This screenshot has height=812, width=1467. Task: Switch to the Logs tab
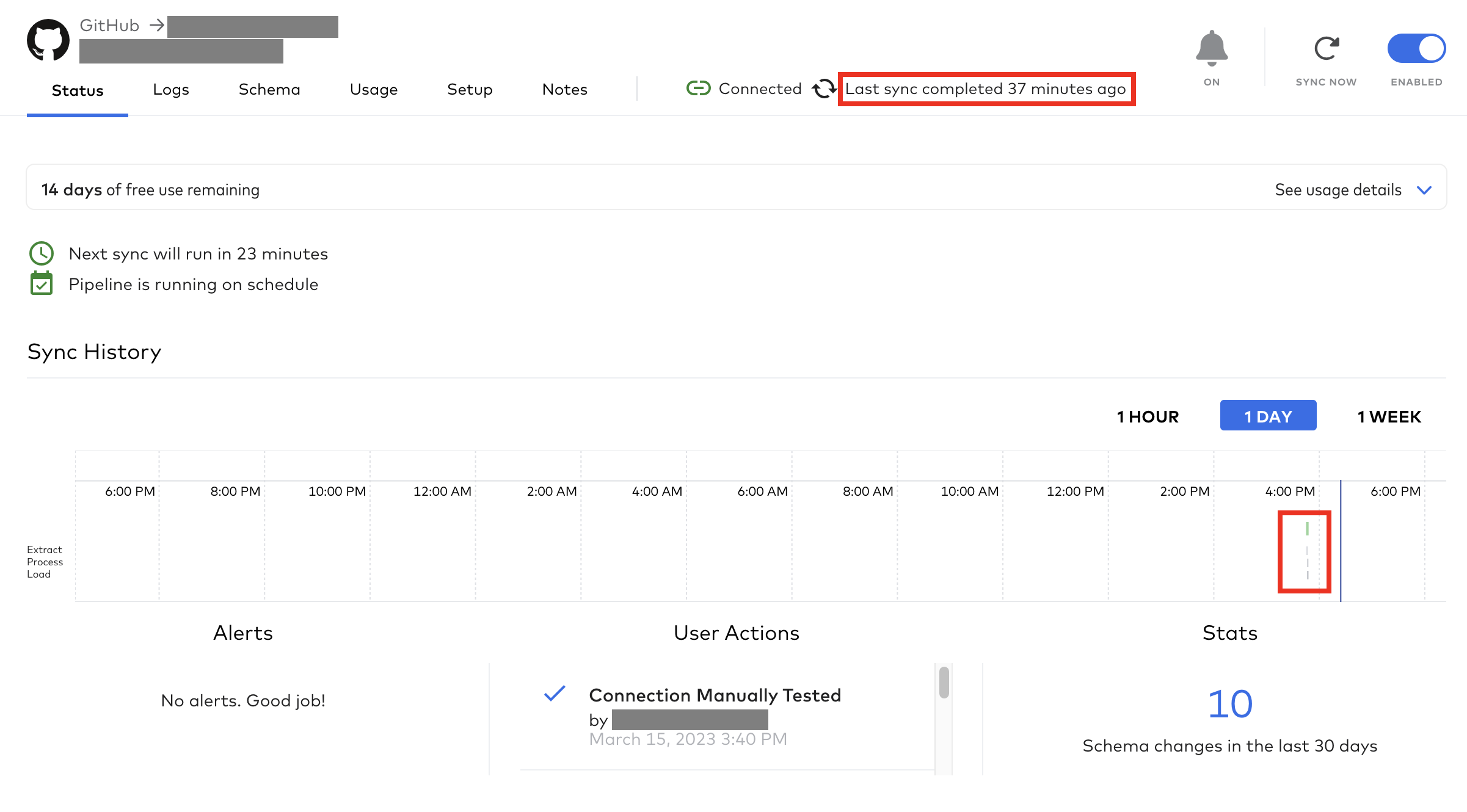tap(171, 89)
